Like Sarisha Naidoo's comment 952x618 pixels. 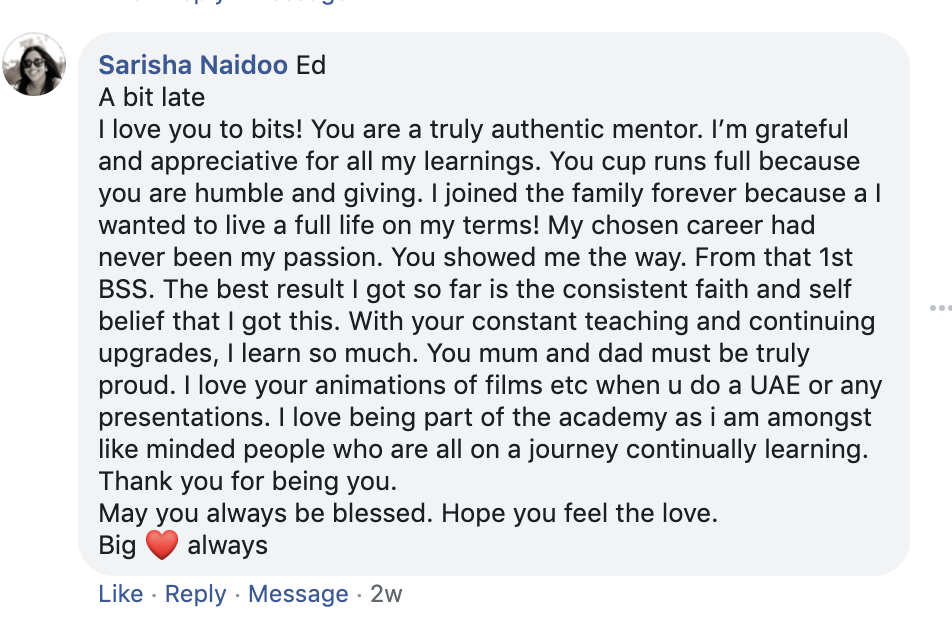point(120,594)
